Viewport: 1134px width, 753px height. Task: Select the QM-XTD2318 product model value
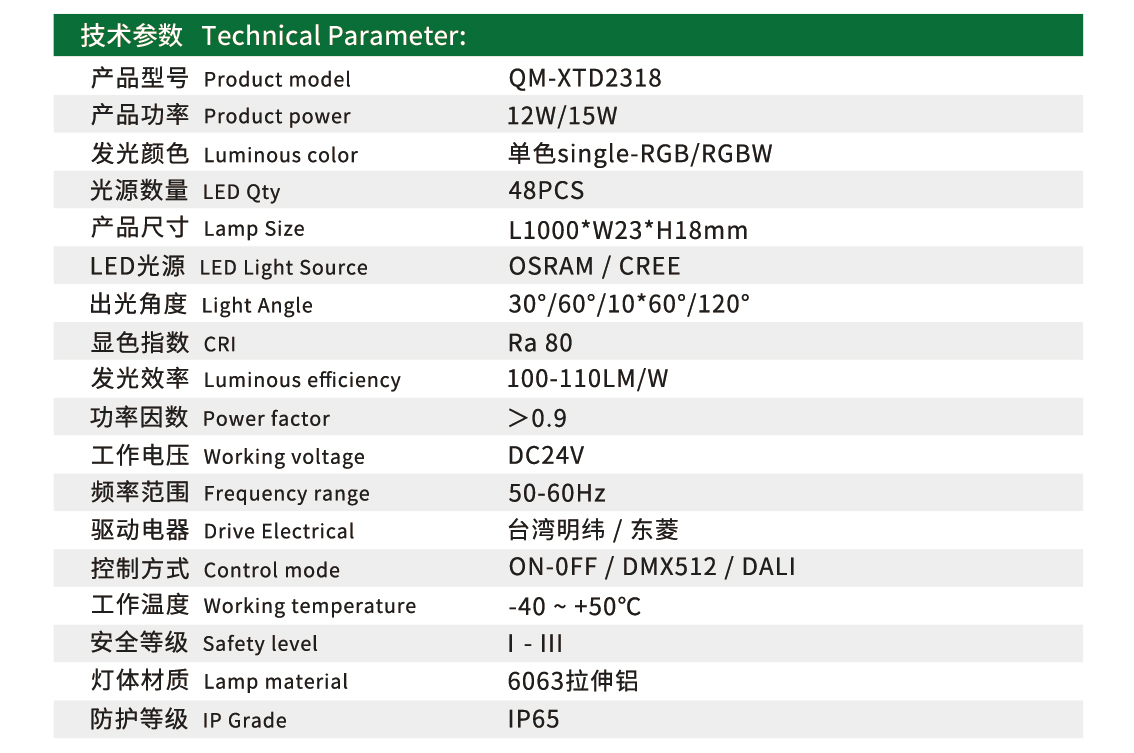point(585,79)
